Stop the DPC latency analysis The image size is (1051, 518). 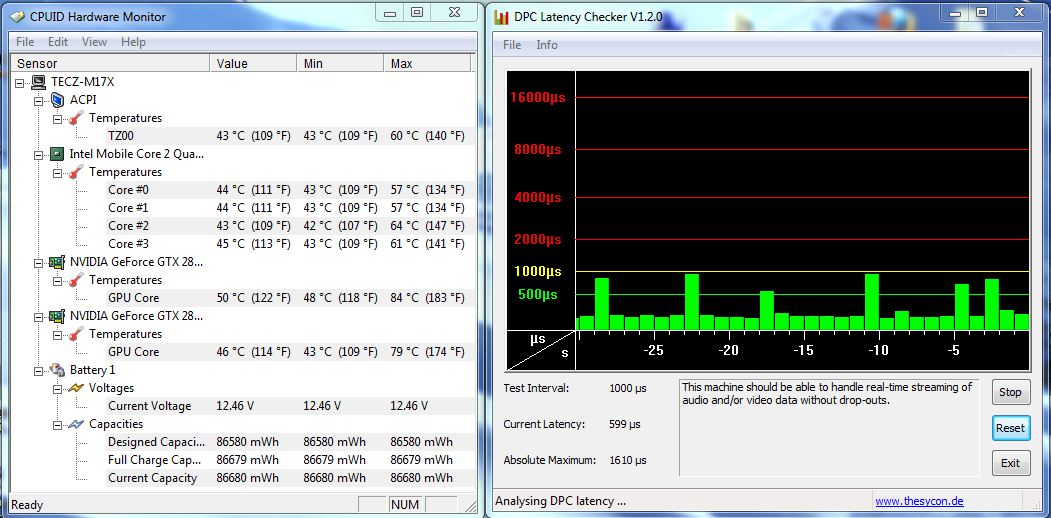pos(1010,392)
